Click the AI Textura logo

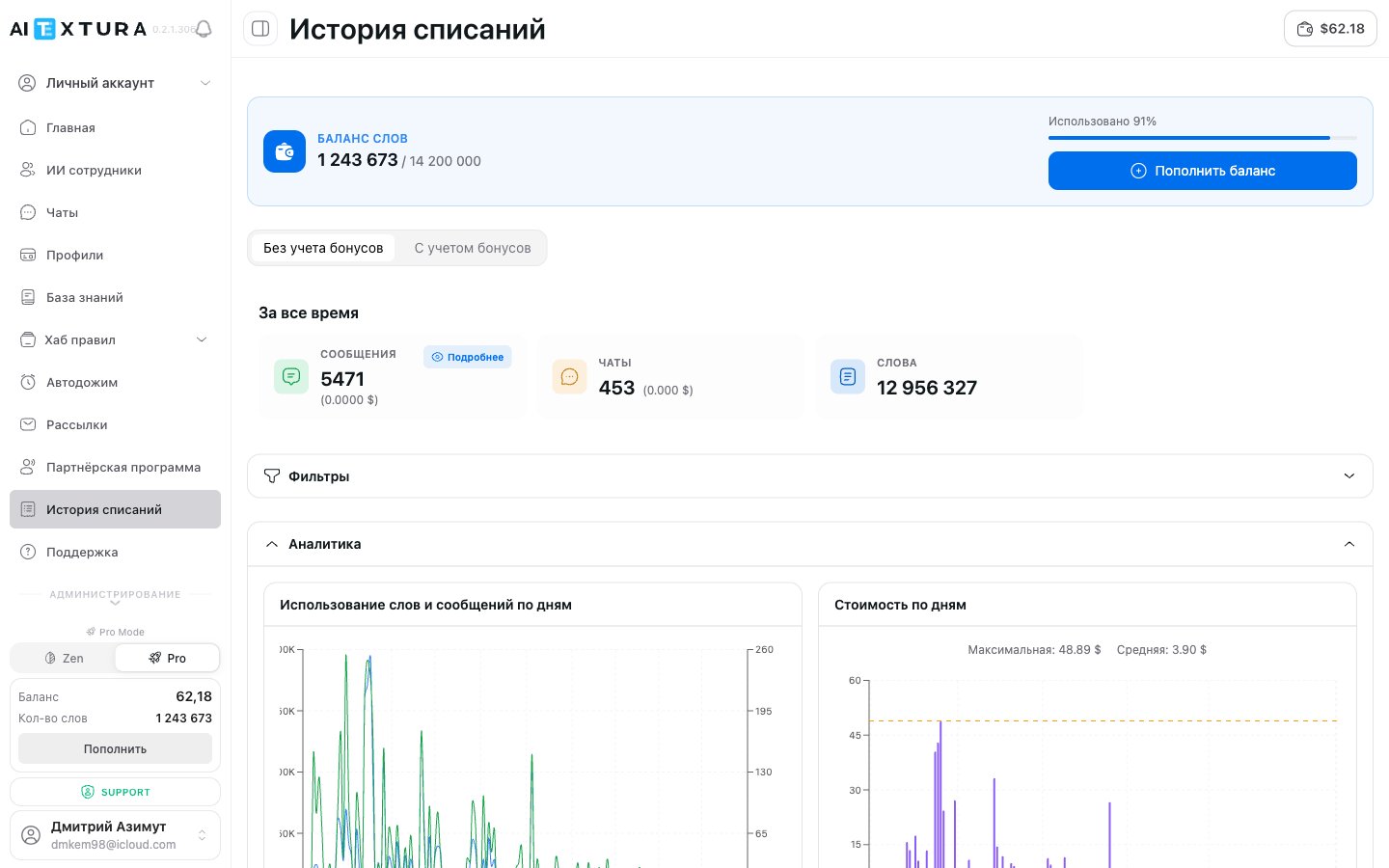pyautogui.click(x=78, y=29)
